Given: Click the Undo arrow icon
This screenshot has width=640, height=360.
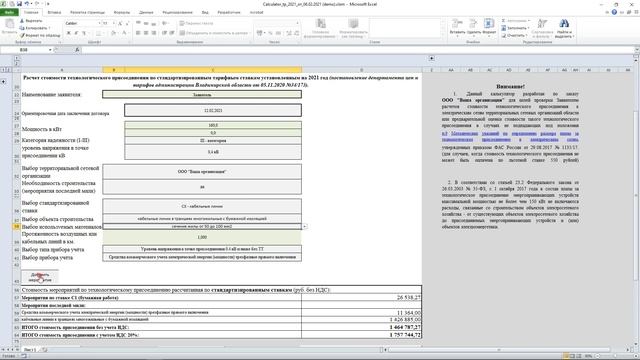Looking at the screenshot, I should click(27, 4).
